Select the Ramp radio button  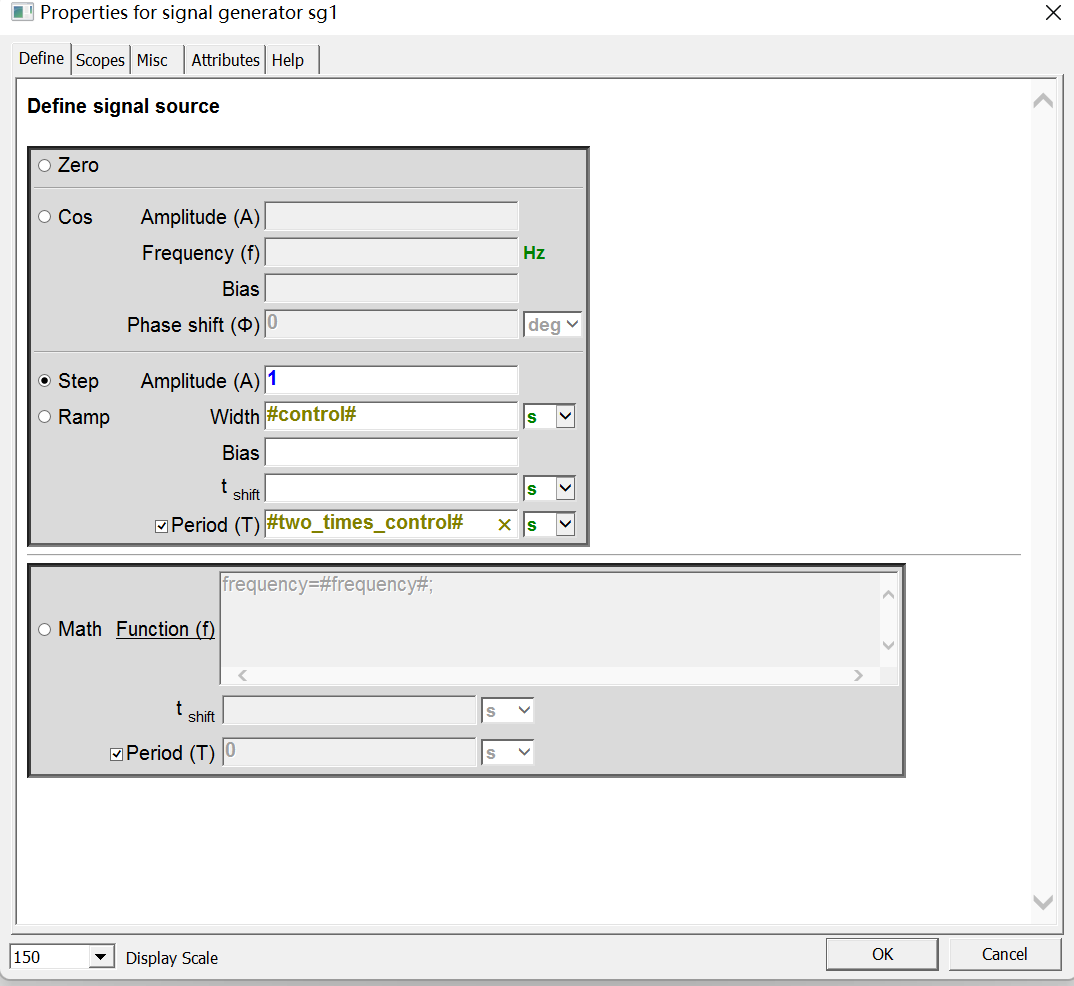tap(44, 417)
